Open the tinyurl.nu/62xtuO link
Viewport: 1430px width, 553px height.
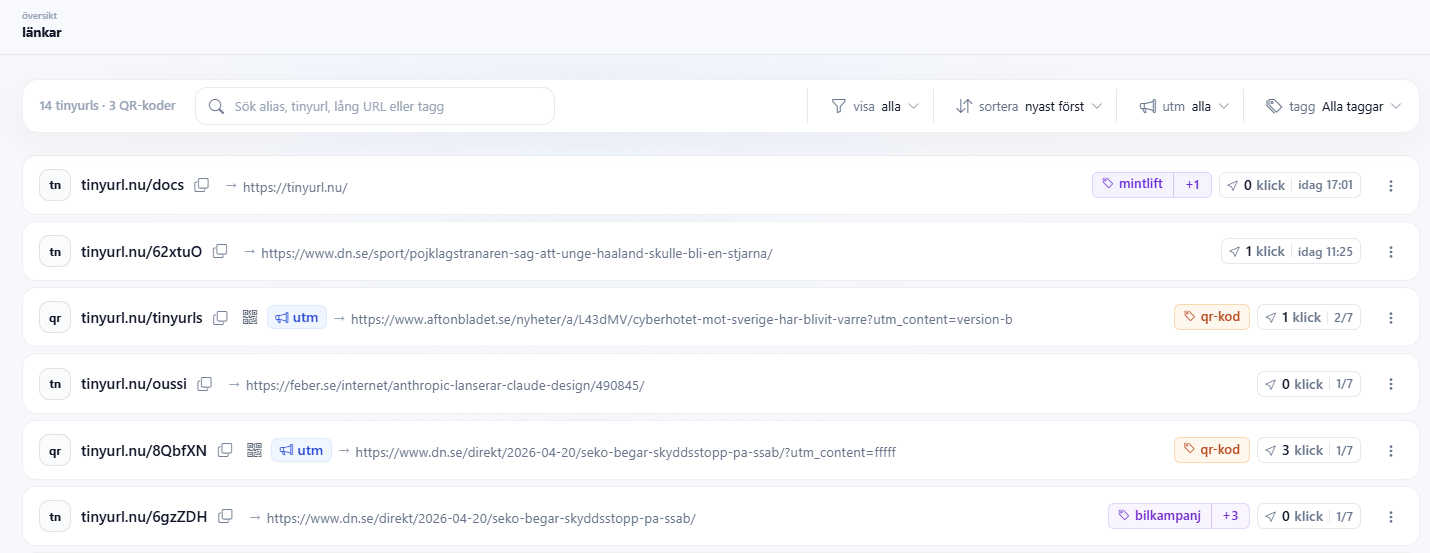pyautogui.click(x=141, y=251)
